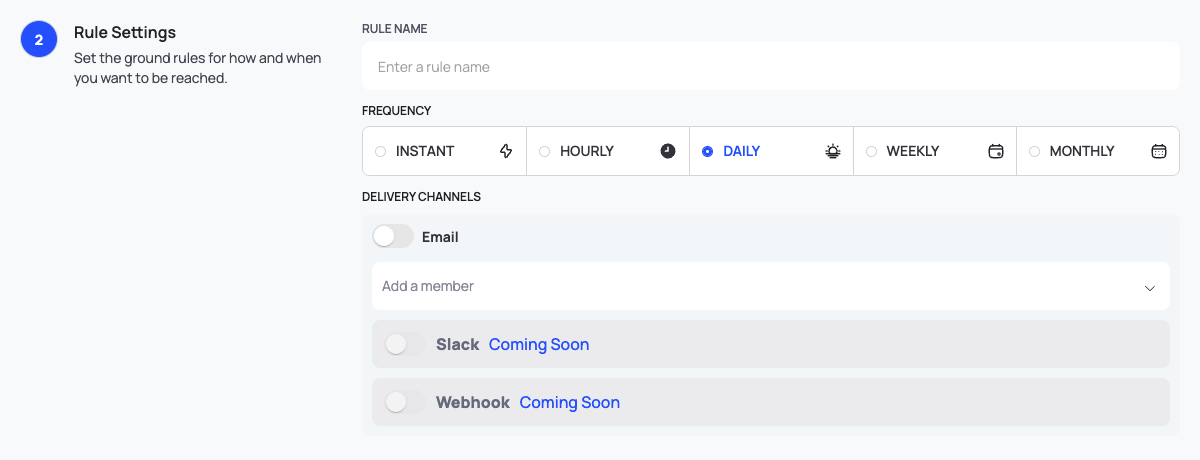Expand member list with chevron arrow

coord(1150,288)
